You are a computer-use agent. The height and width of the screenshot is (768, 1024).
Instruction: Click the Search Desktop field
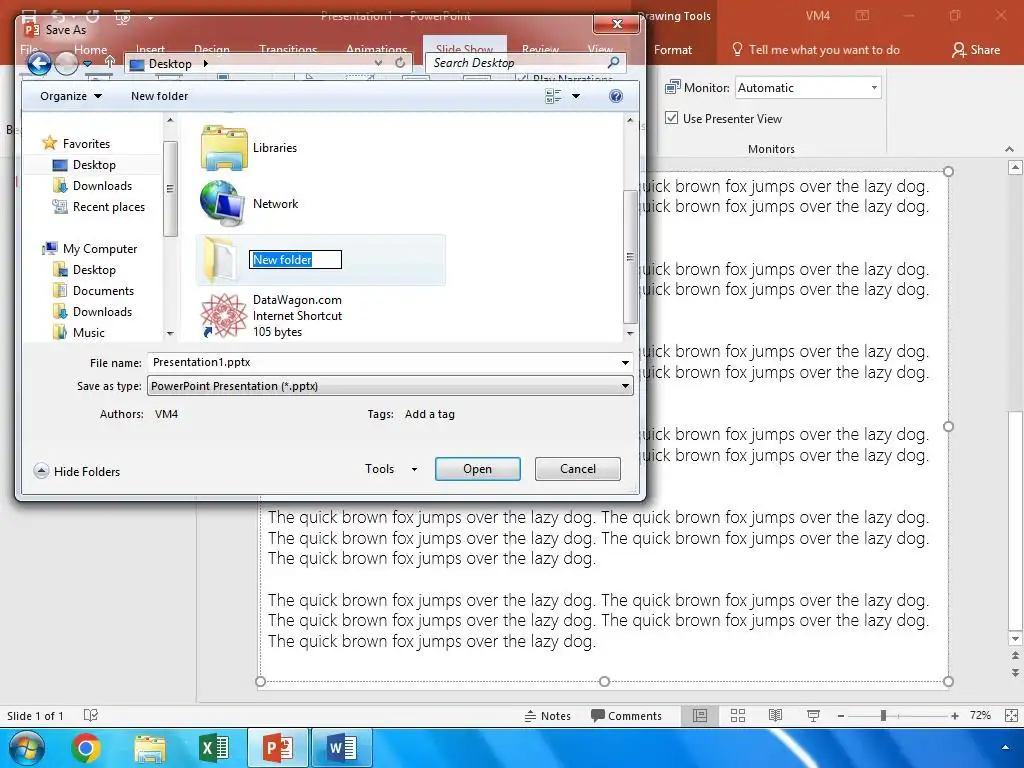click(526, 63)
